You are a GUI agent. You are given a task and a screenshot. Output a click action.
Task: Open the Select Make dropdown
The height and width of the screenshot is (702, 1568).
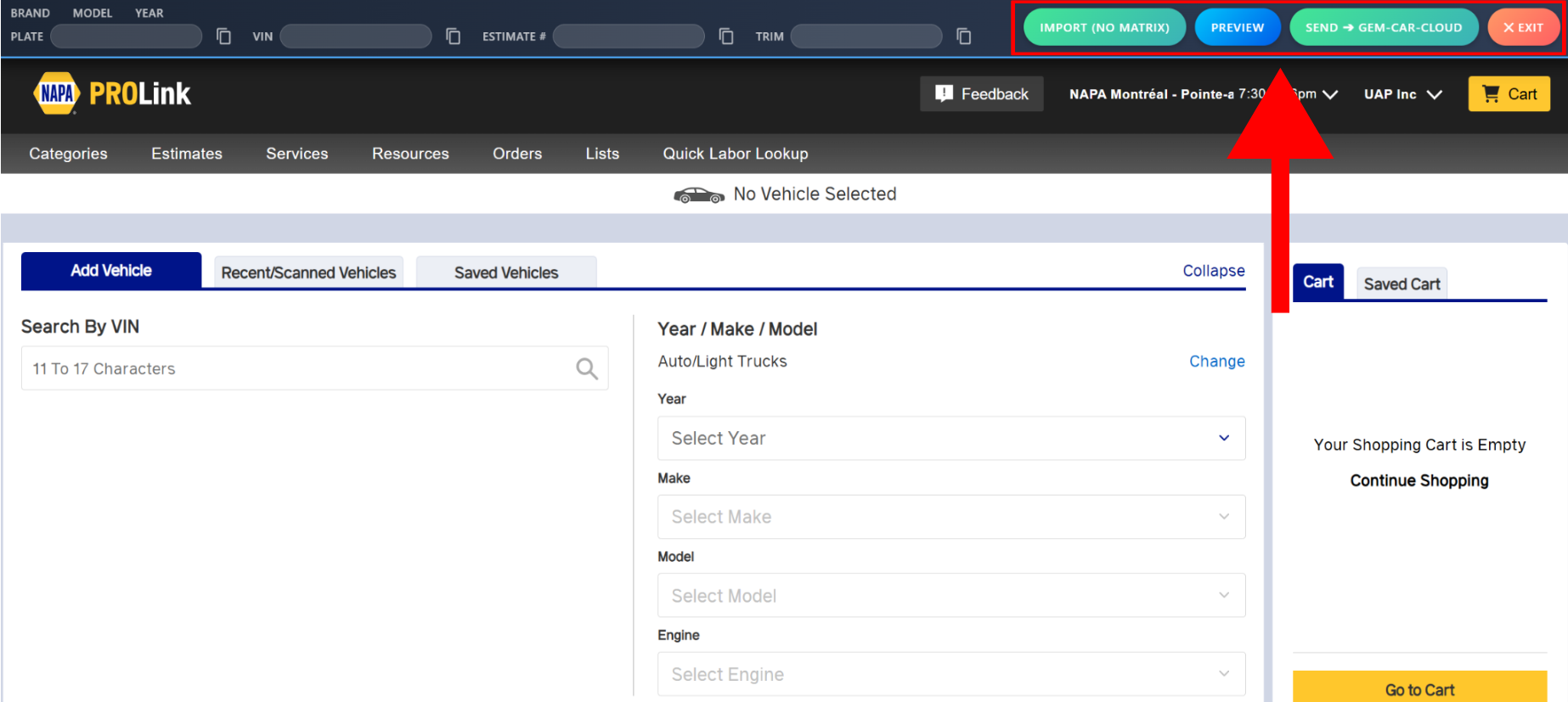[x=951, y=517]
